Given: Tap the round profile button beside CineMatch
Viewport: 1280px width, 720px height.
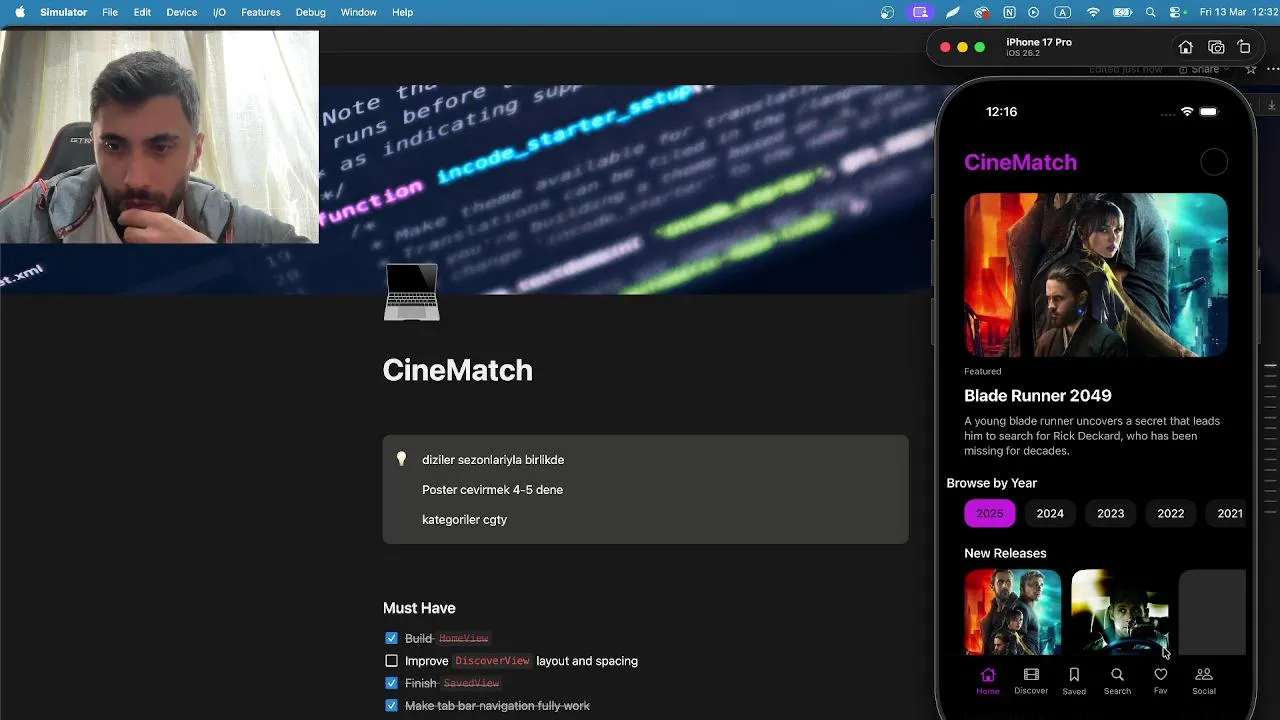Looking at the screenshot, I should 1213,162.
